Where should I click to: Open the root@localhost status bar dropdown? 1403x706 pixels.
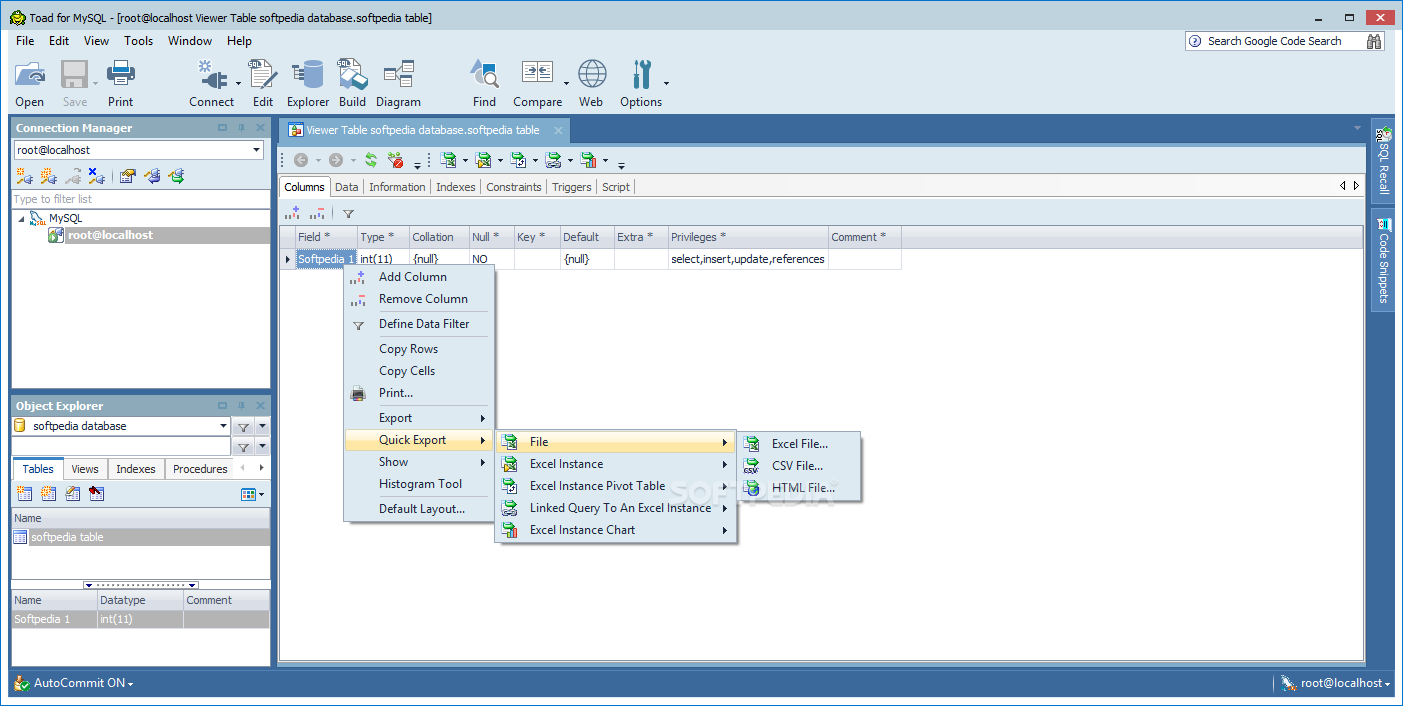(x=1337, y=683)
